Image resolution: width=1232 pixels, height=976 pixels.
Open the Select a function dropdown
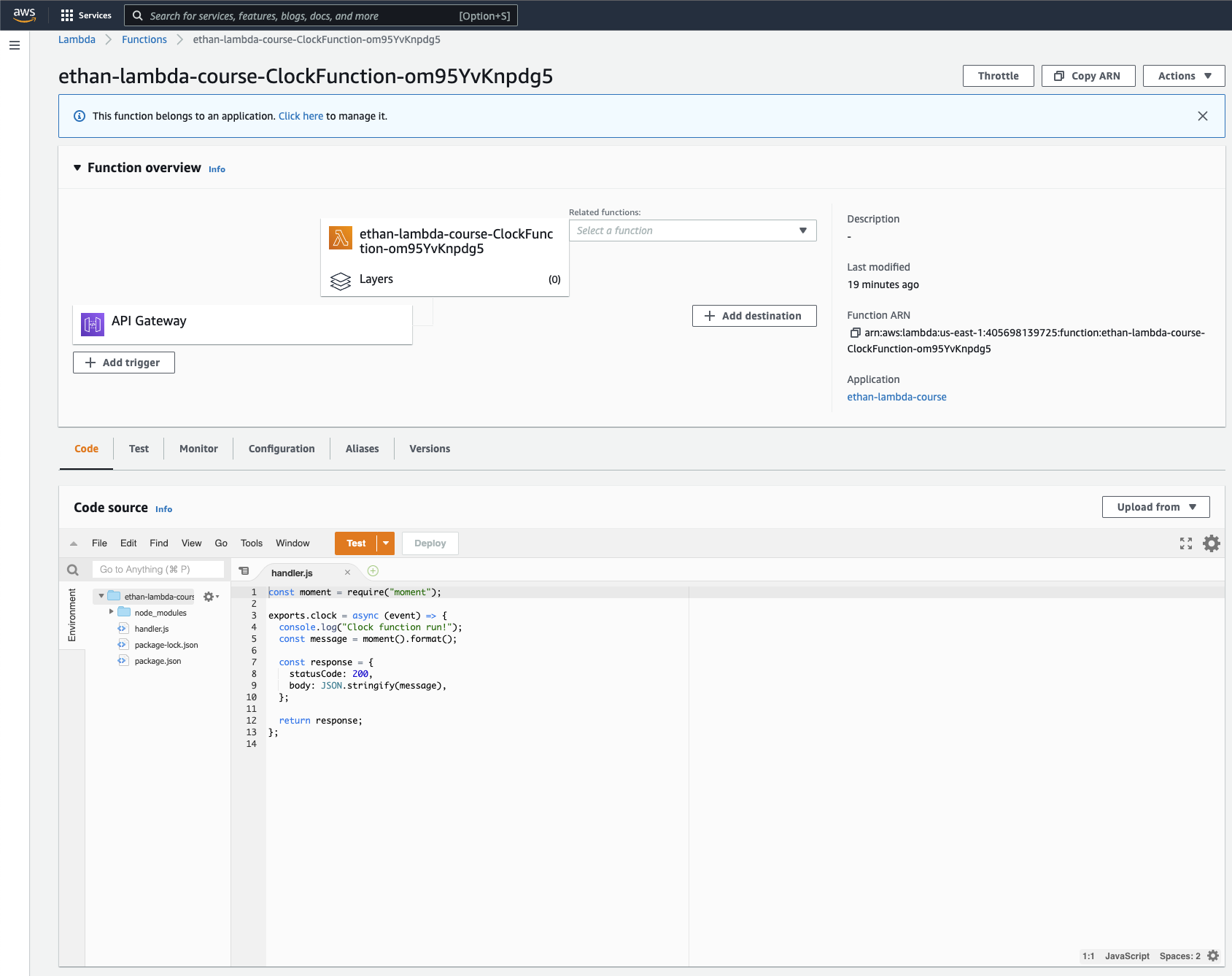click(x=692, y=231)
